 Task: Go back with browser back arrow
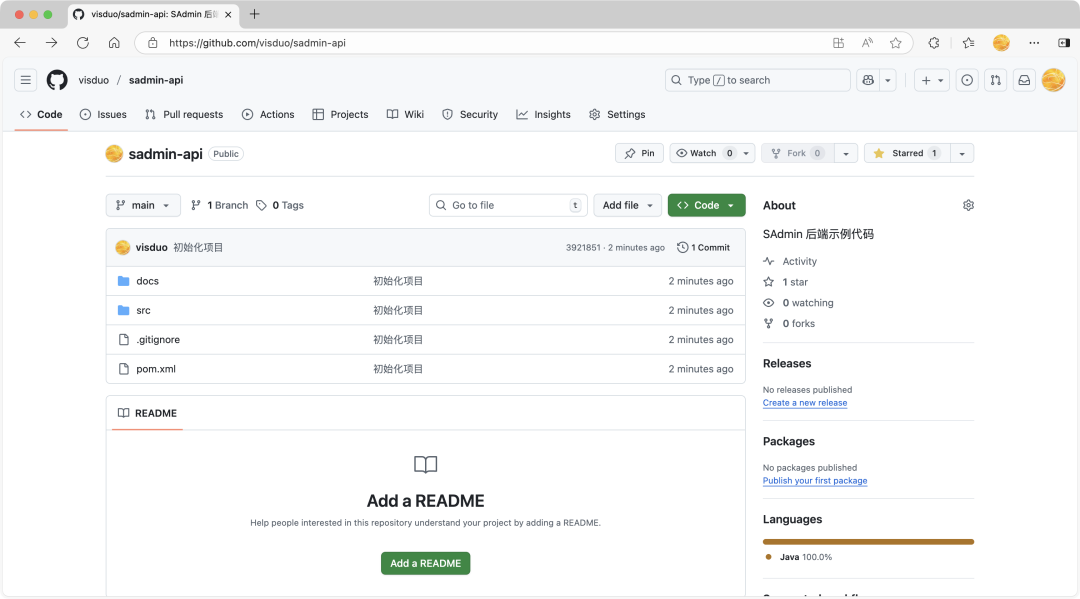click(20, 43)
